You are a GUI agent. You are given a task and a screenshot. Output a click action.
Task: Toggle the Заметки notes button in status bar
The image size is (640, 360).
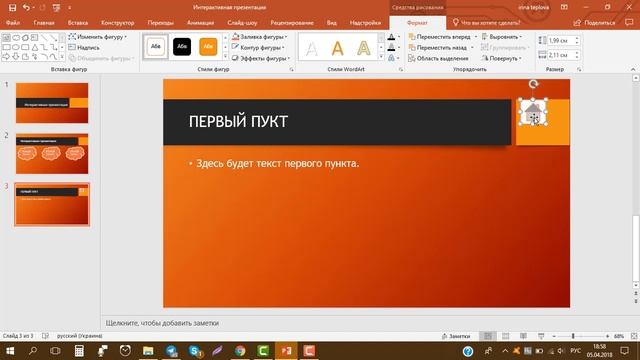pyautogui.click(x=456, y=336)
